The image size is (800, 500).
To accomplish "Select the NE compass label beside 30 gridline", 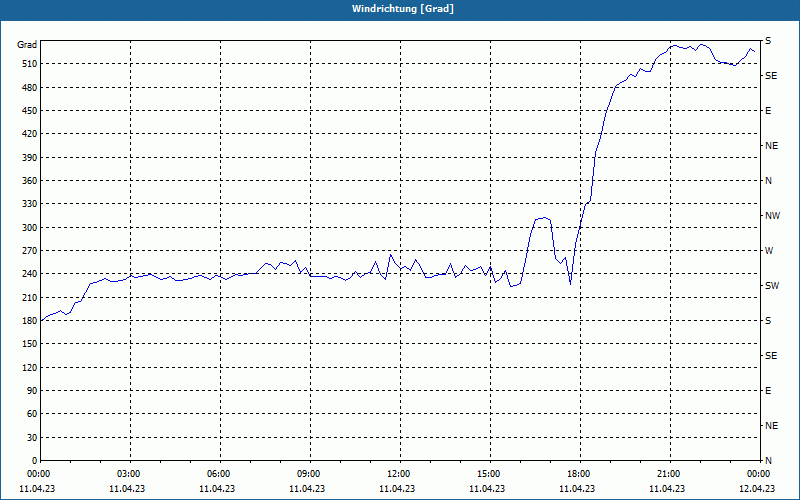I will pyautogui.click(x=771, y=426).
